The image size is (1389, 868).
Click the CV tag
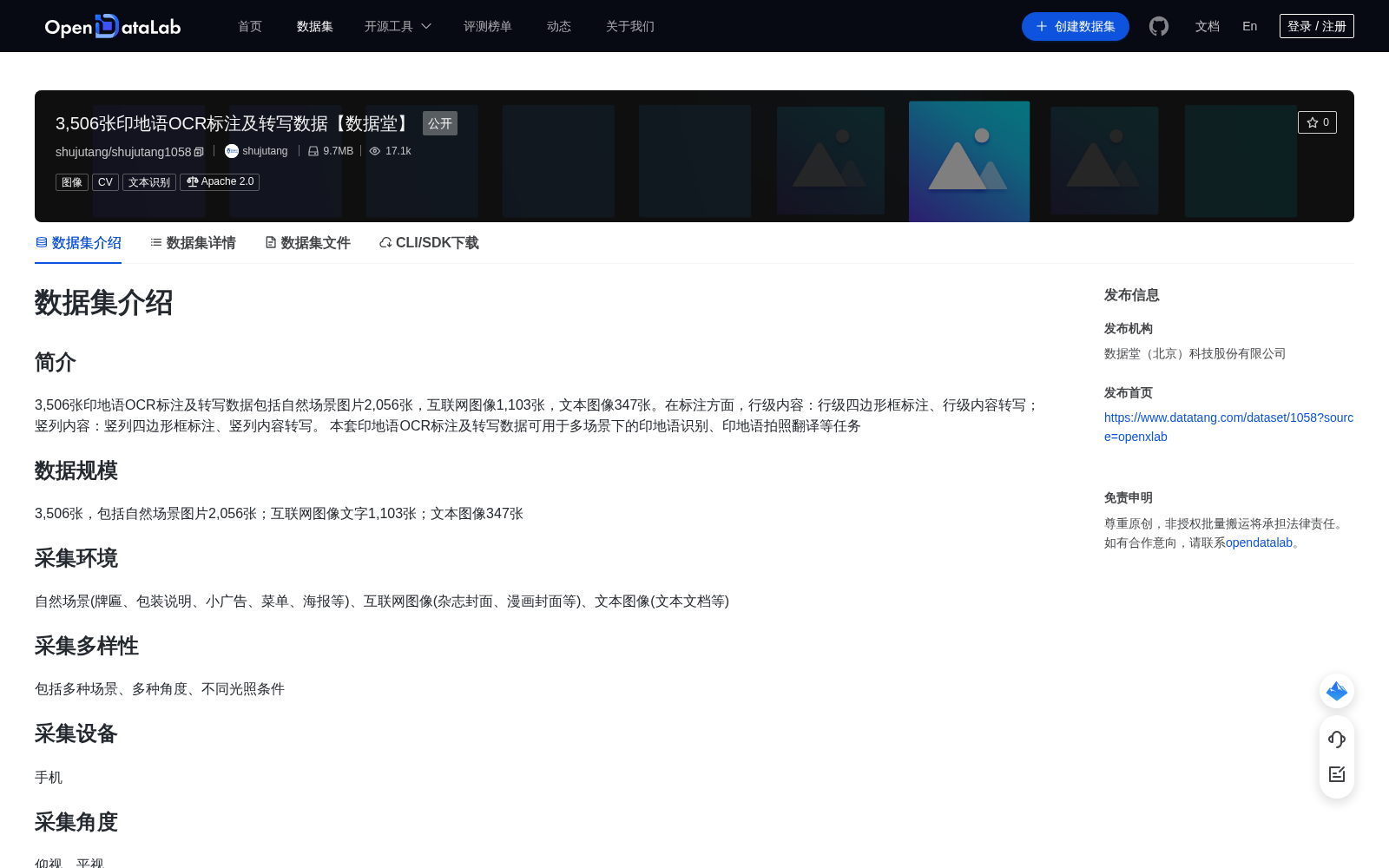click(x=105, y=182)
